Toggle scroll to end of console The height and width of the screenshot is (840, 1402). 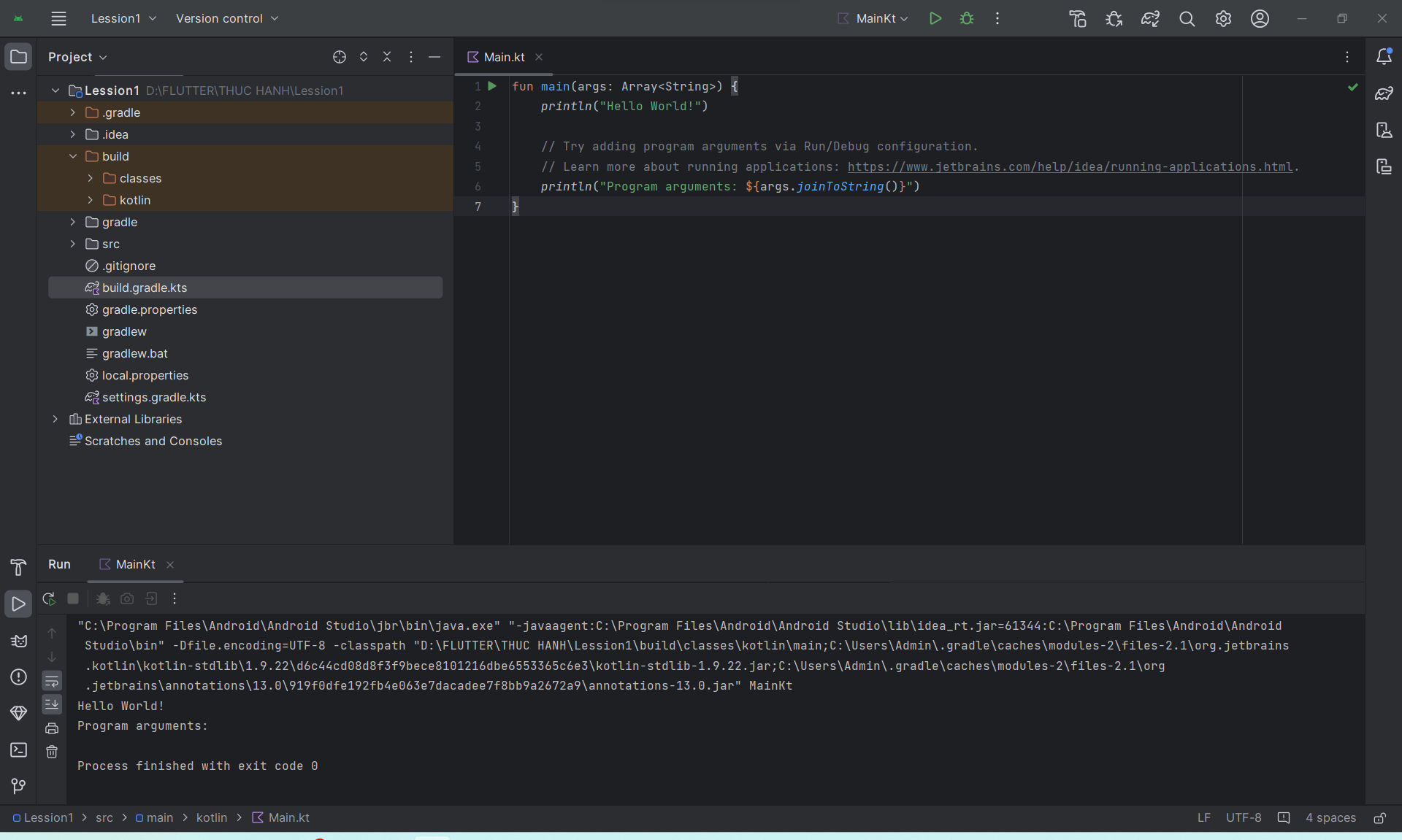pyautogui.click(x=52, y=704)
